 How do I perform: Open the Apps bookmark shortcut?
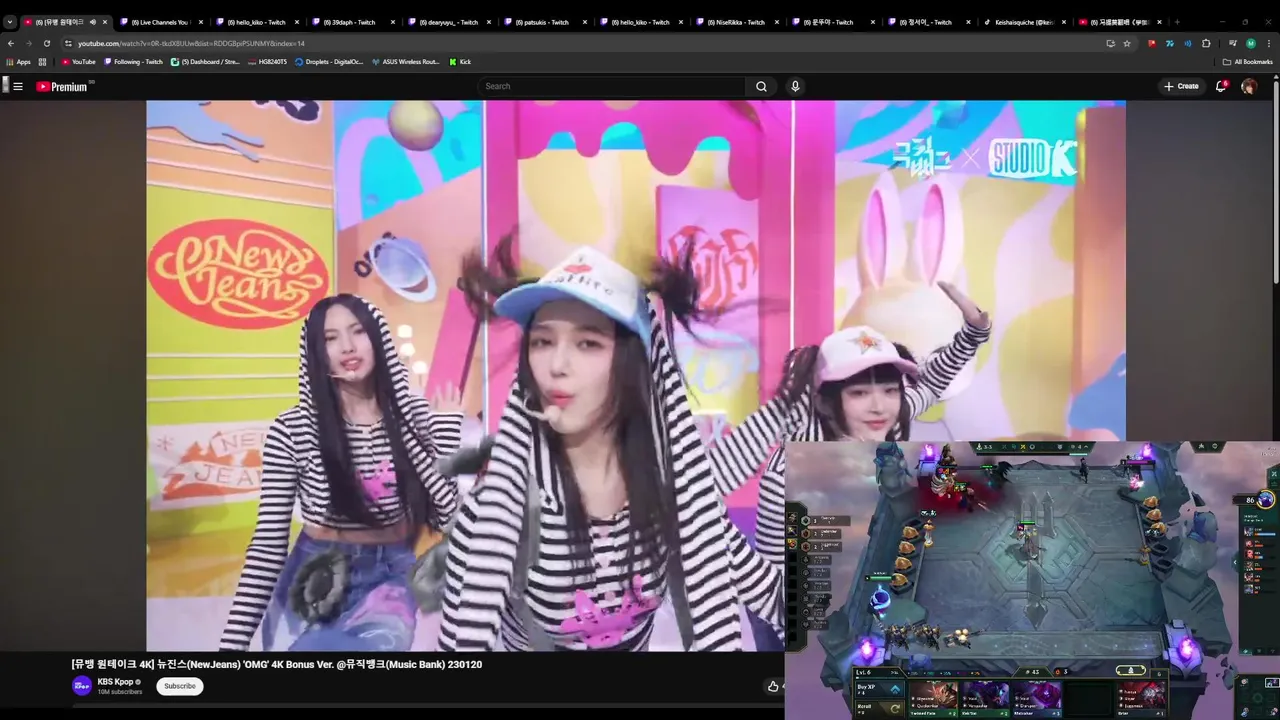(18, 62)
